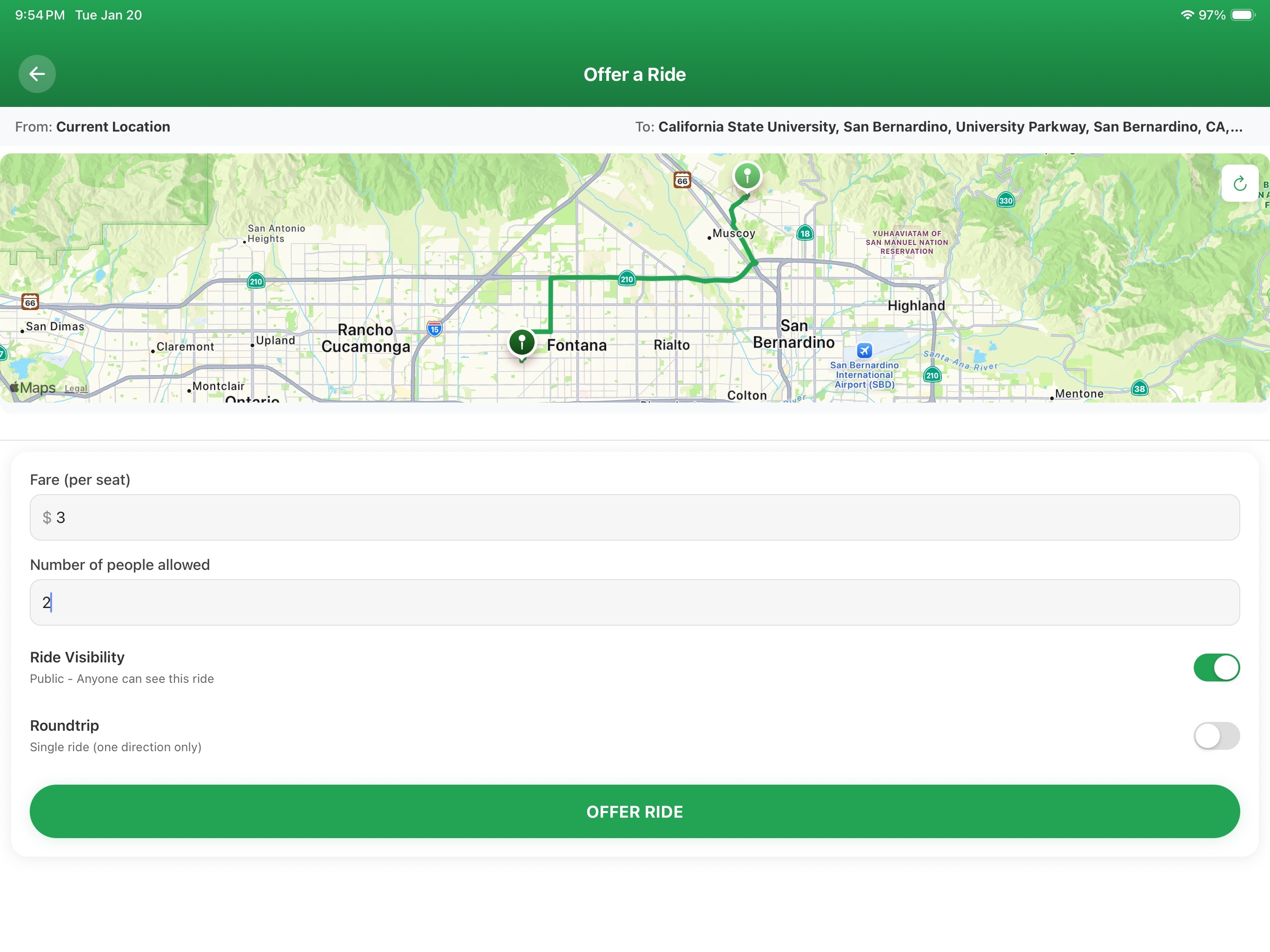This screenshot has height=952, width=1270.
Task: Tap the Fontana label on map
Action: (576, 345)
